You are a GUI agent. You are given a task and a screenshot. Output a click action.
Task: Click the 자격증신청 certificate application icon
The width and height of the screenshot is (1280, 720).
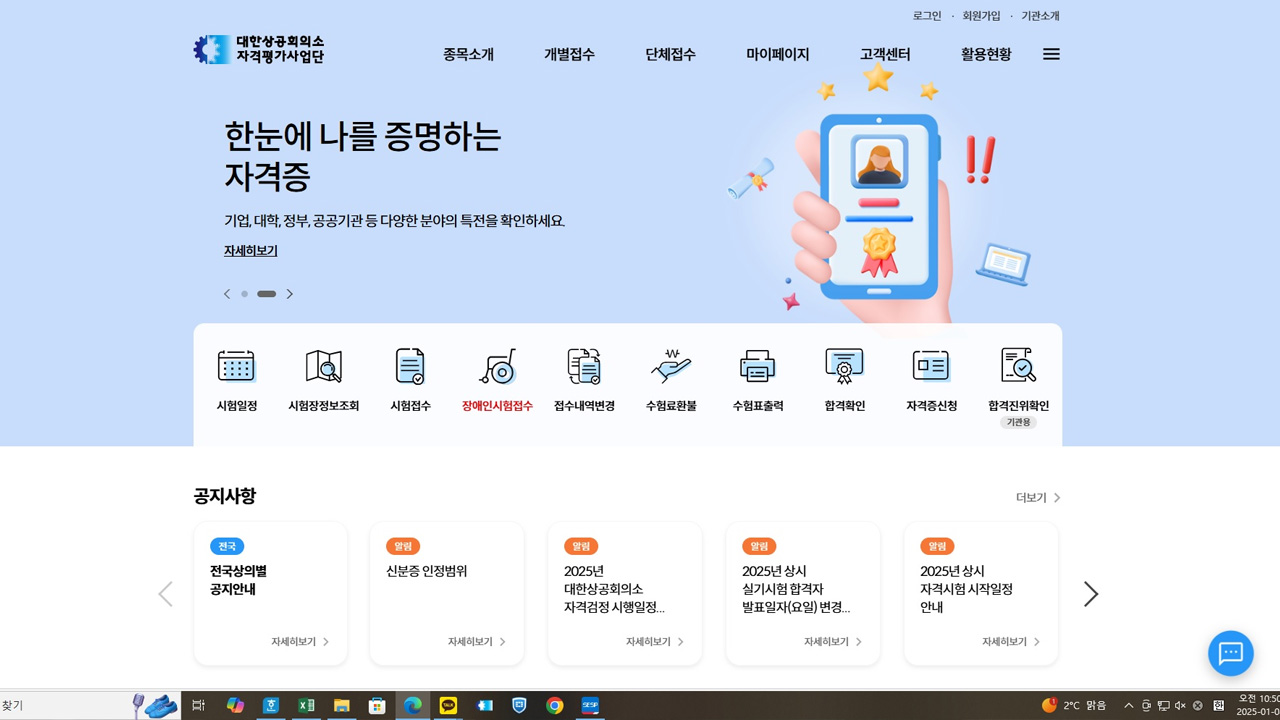pyautogui.click(x=930, y=380)
